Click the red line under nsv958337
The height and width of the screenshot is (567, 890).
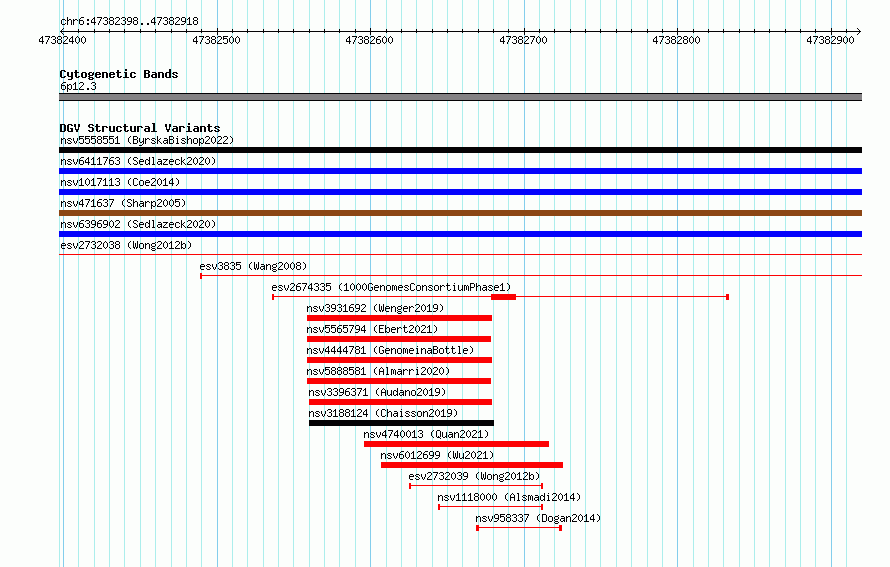point(519,528)
